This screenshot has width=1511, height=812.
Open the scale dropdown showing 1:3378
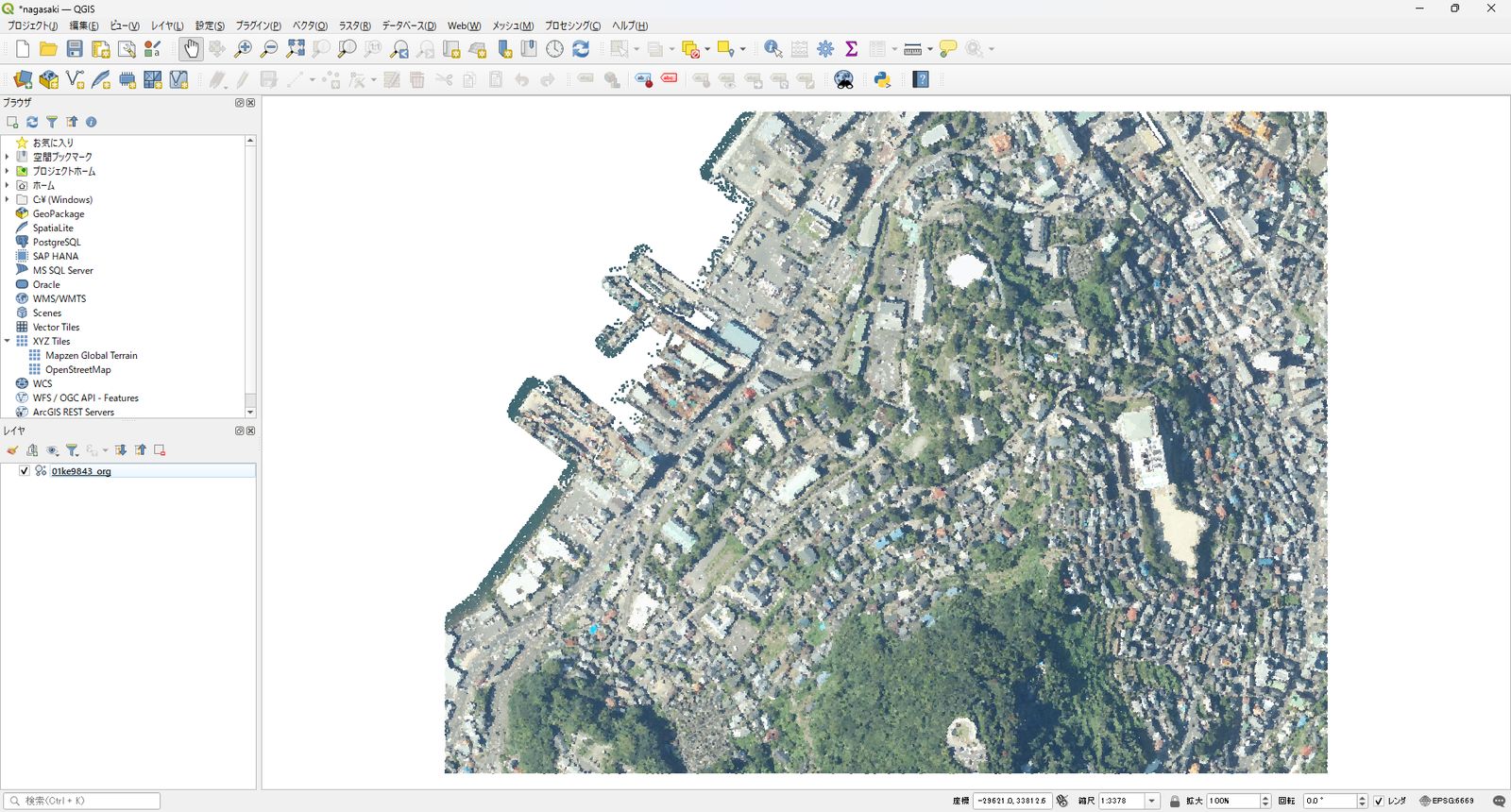click(1151, 801)
